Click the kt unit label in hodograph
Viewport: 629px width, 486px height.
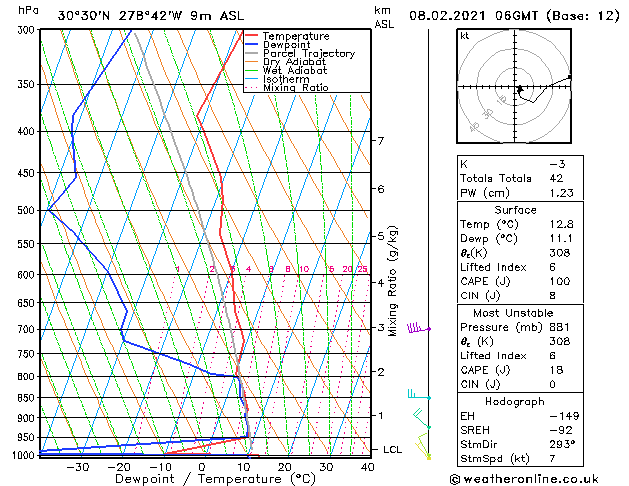coord(465,36)
